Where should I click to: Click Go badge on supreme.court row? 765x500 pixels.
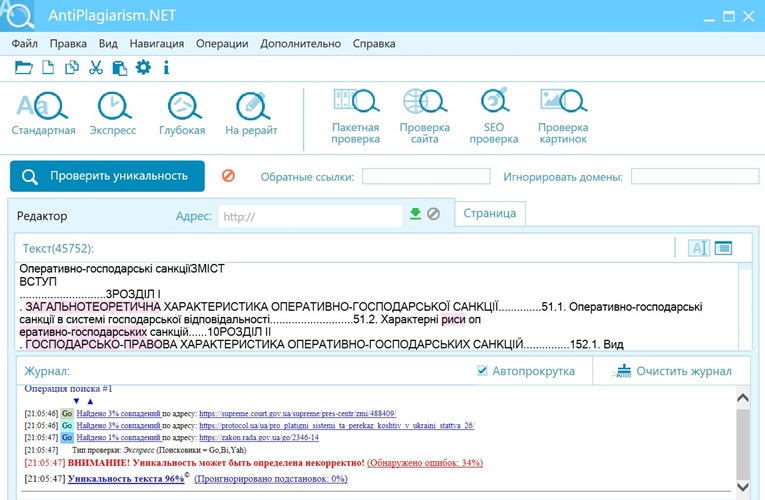point(67,414)
